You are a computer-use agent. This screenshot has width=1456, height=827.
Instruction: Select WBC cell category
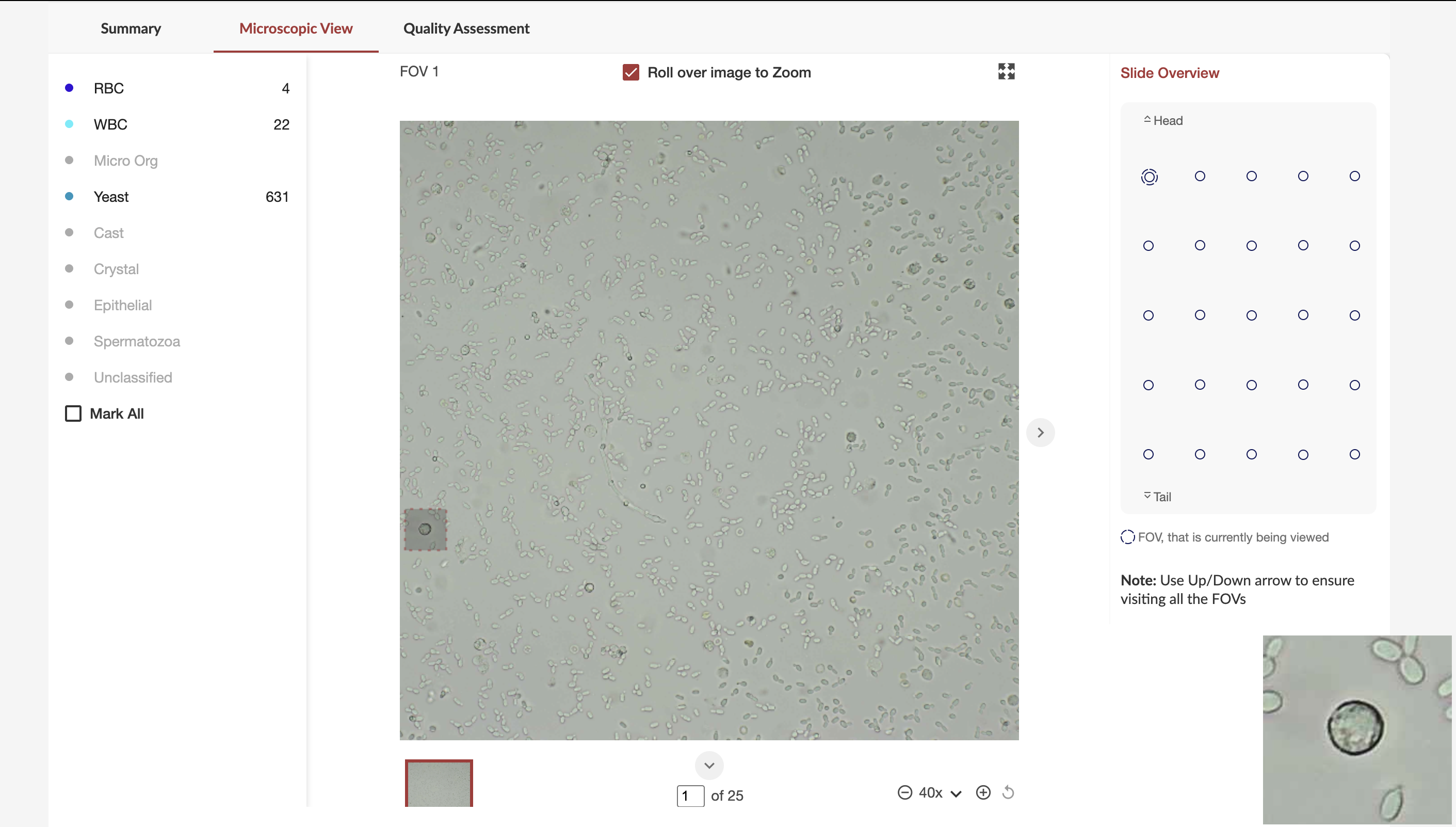(110, 124)
